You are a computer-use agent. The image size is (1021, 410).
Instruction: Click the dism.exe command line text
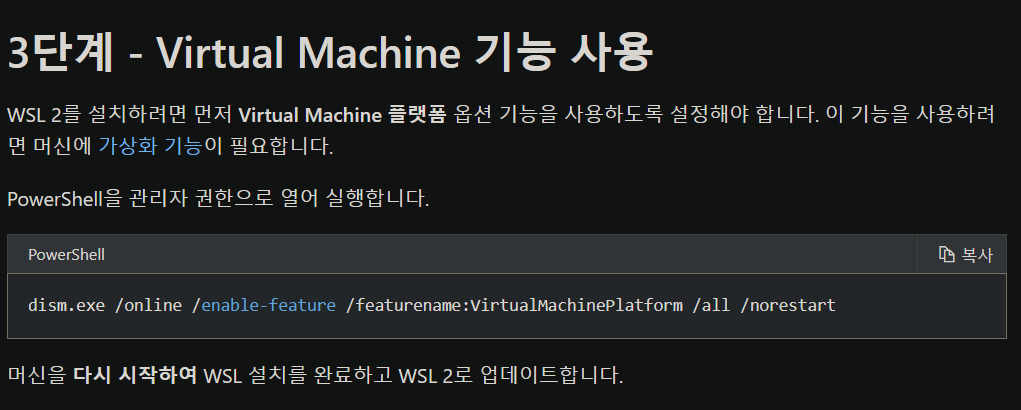432,305
